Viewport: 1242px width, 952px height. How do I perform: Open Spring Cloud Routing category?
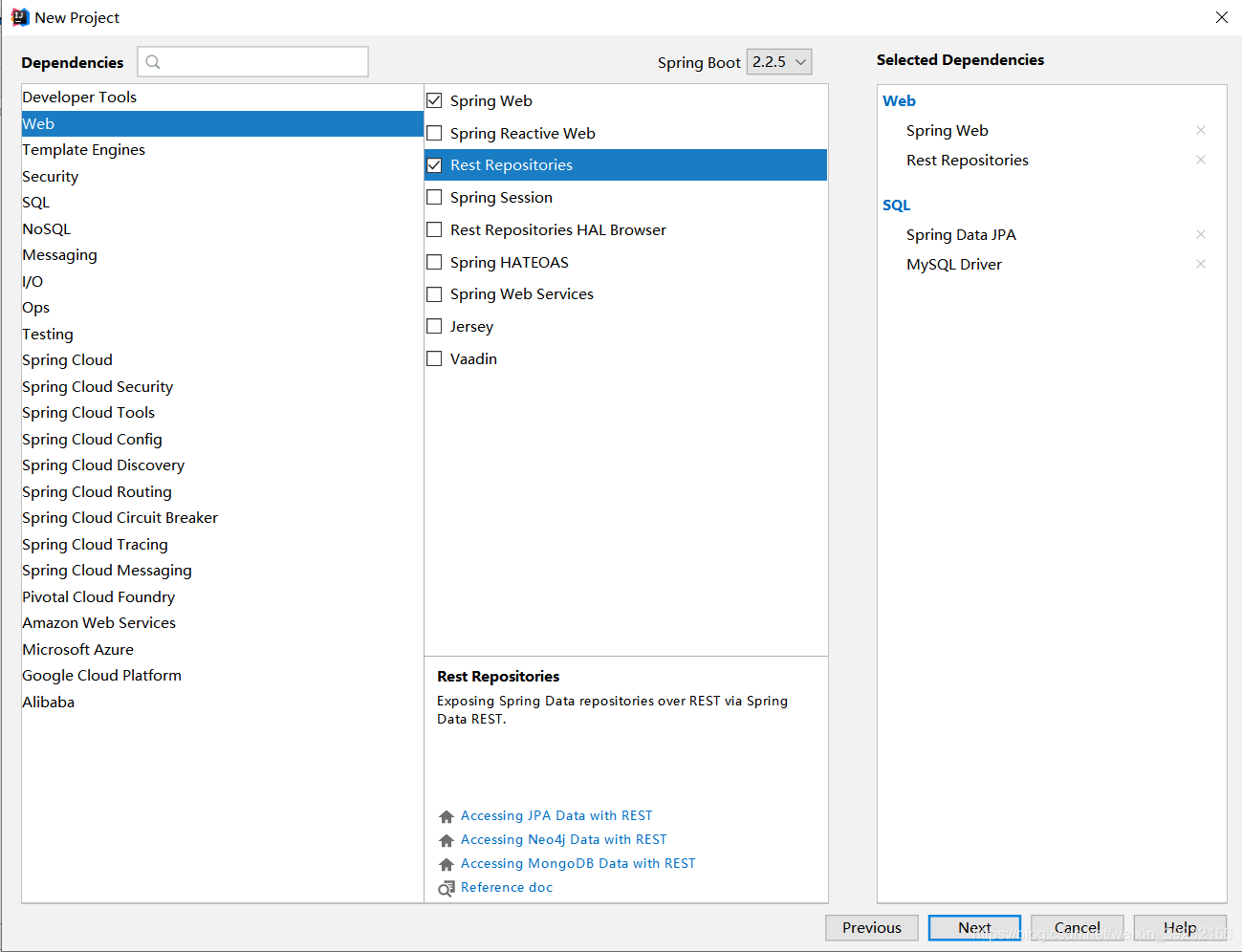click(222, 492)
